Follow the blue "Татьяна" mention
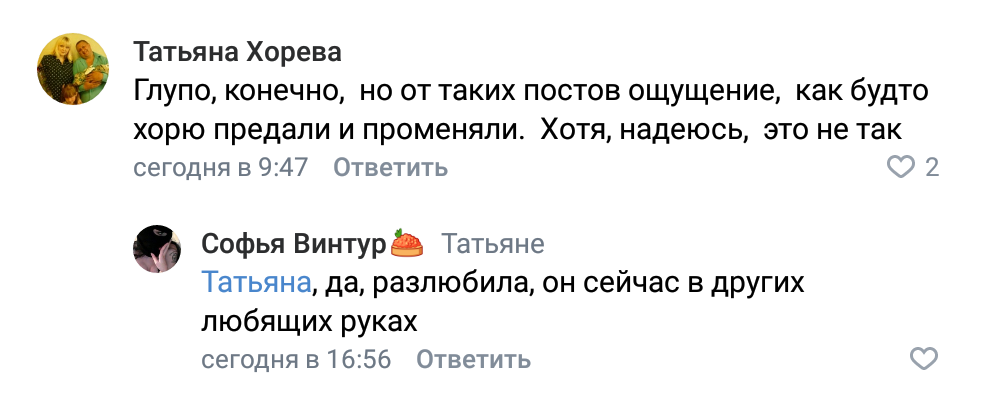This screenshot has height=405, width=1004. click(255, 283)
